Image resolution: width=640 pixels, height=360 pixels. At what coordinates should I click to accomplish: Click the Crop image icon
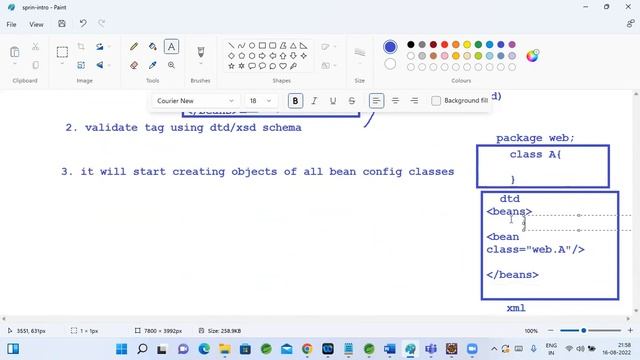point(81,47)
